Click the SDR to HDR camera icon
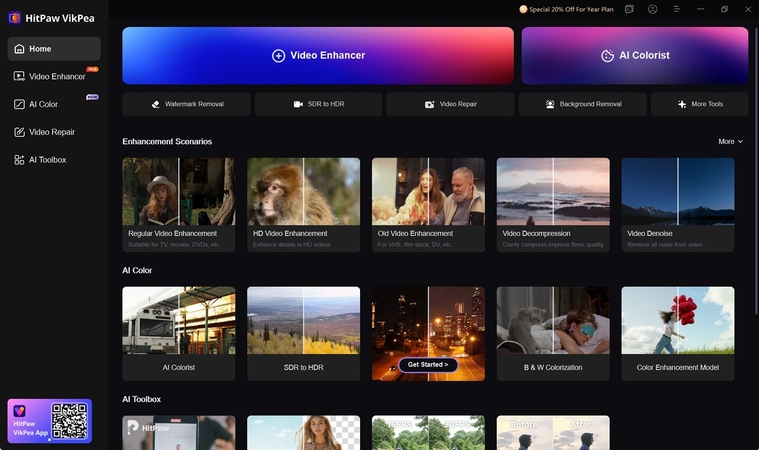Viewport: 759px width, 450px height. (x=298, y=104)
